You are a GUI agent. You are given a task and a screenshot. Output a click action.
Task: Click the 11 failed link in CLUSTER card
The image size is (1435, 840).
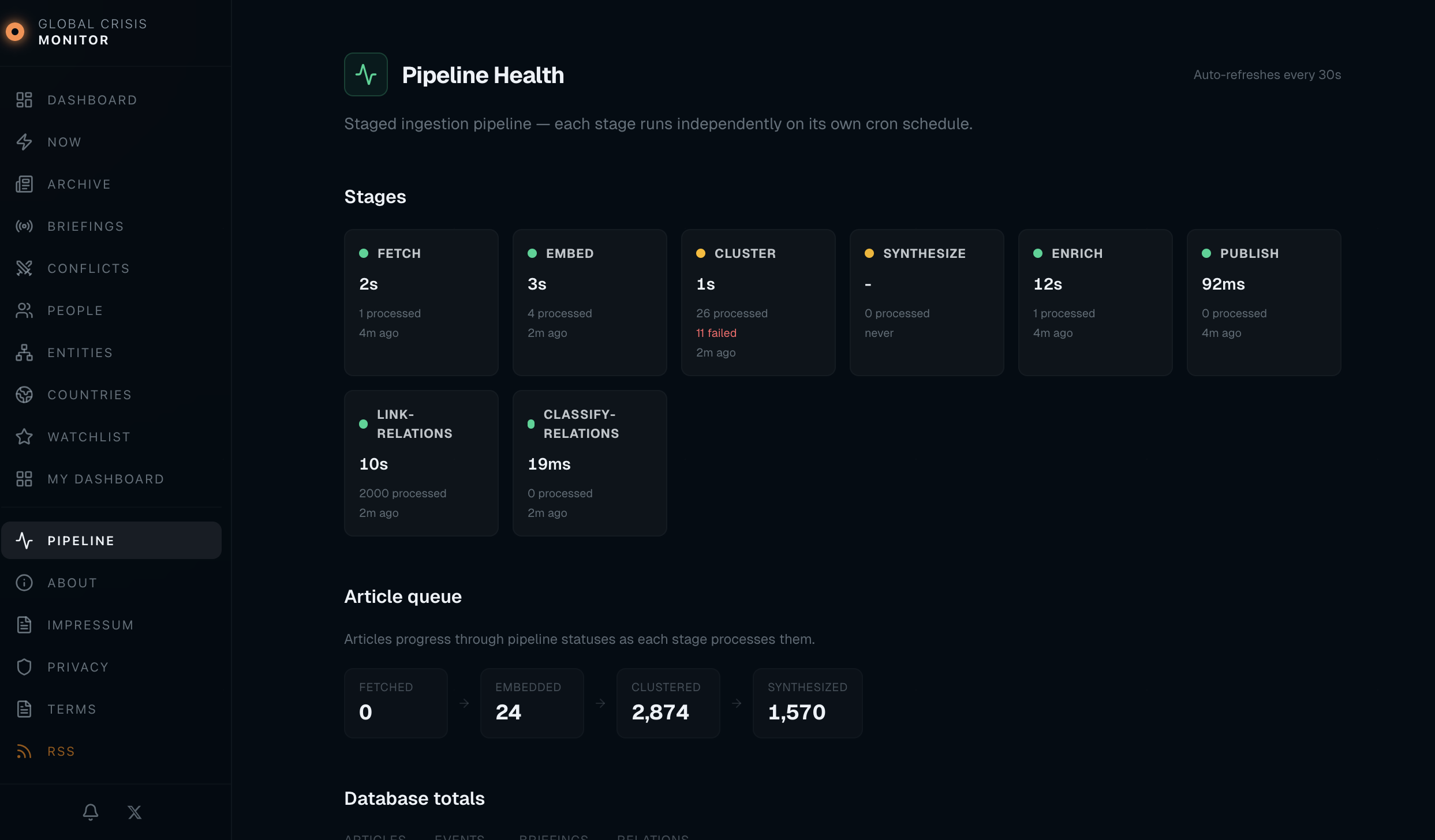[x=716, y=333]
